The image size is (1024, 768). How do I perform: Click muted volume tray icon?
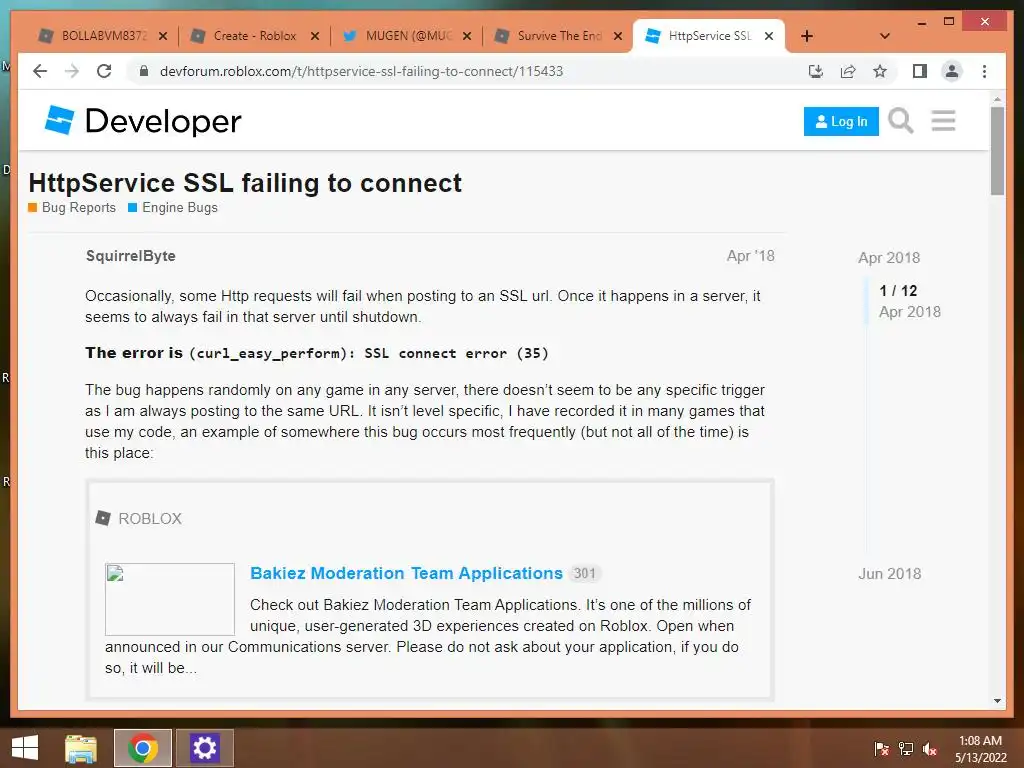(930, 748)
